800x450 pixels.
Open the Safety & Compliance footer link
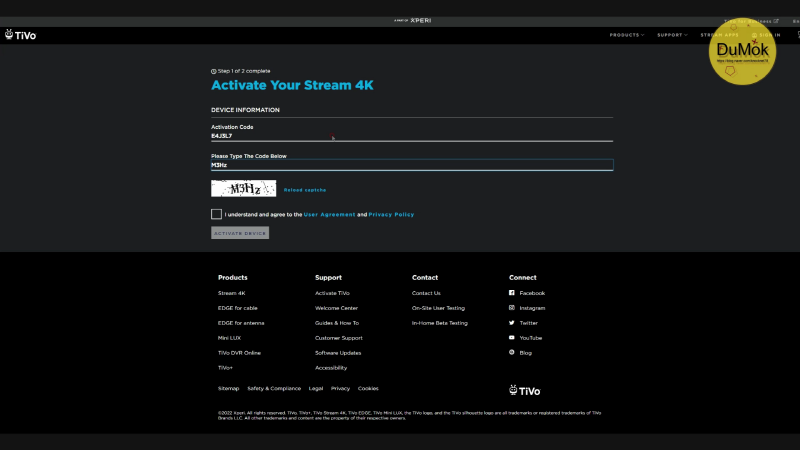(274, 388)
